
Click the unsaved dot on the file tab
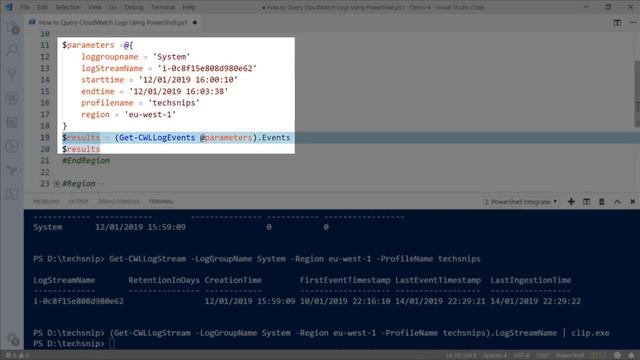[x=195, y=22]
